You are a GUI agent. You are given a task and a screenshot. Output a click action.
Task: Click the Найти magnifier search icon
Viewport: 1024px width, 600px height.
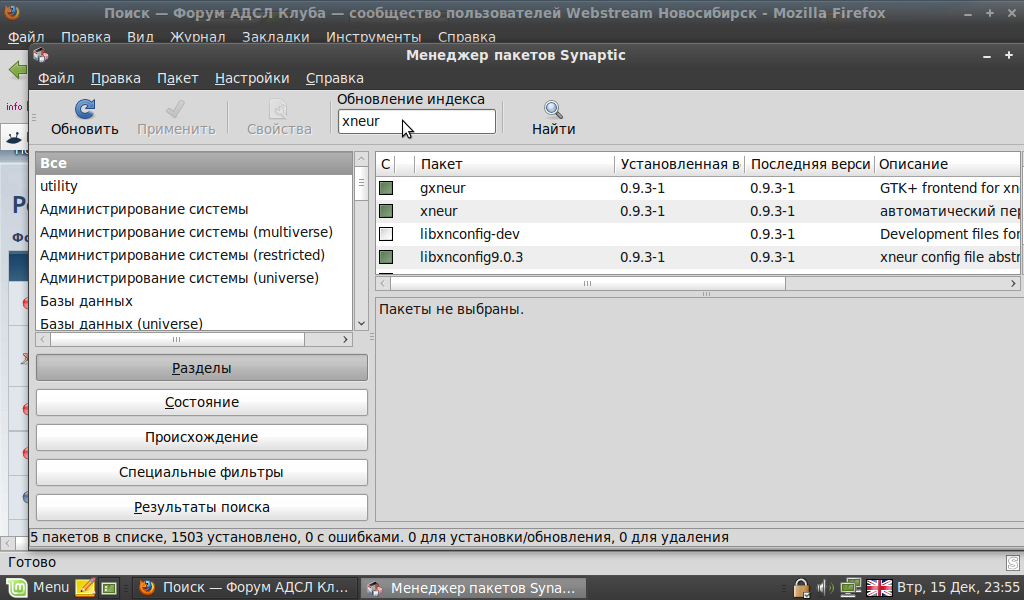[553, 109]
